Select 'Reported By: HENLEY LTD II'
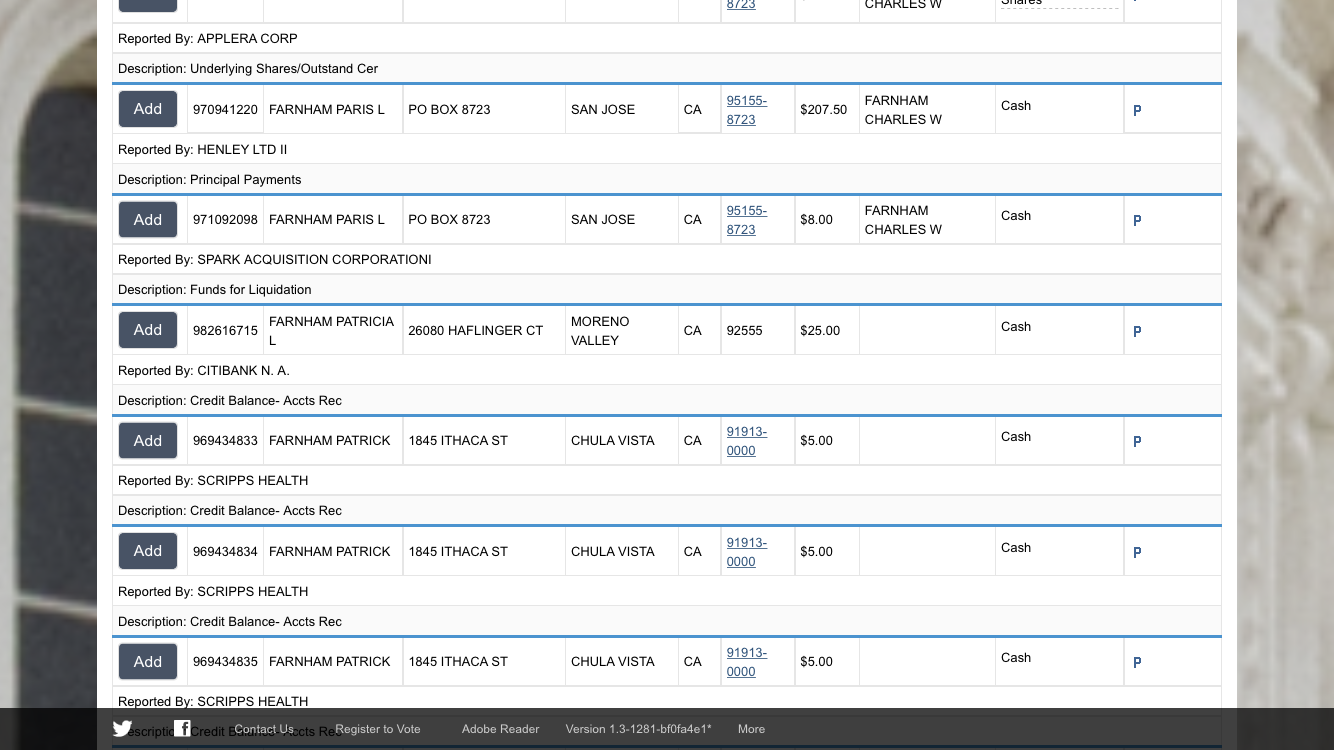Viewport: 1334px width, 750px height. pos(203,150)
